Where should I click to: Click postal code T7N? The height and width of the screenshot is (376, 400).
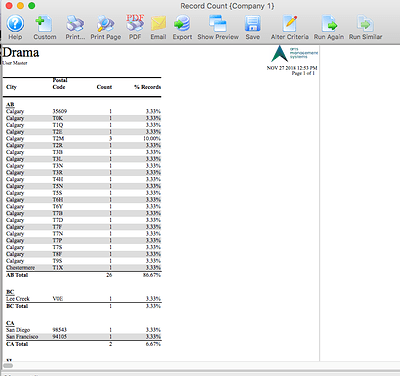click(x=58, y=234)
